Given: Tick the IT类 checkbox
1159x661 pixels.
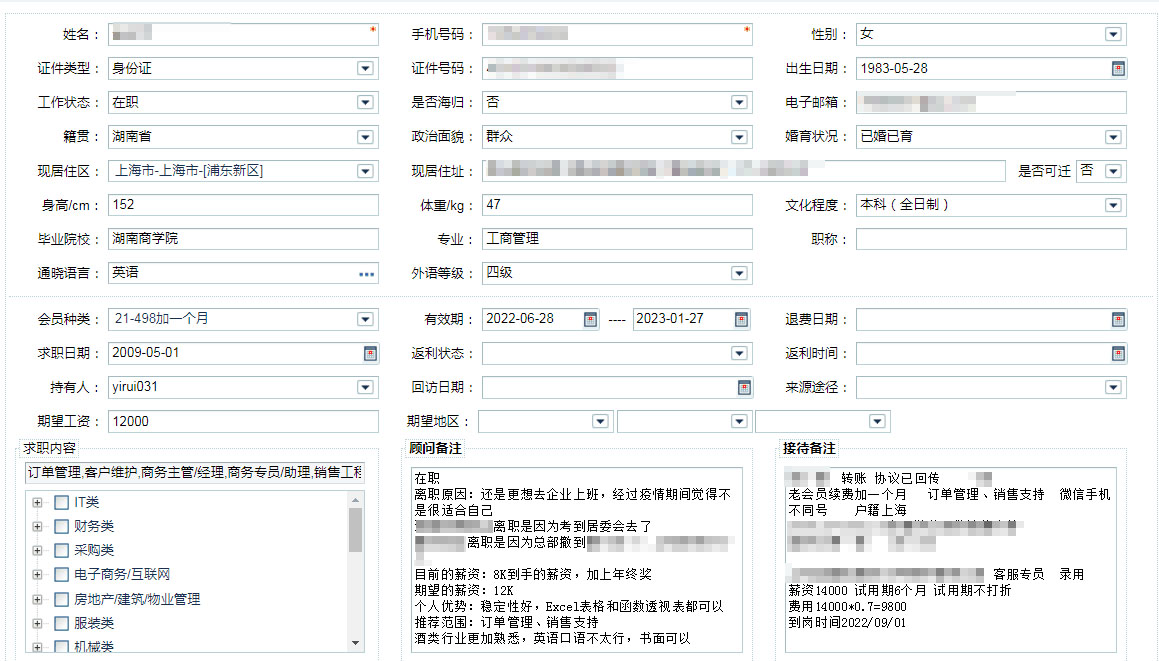Looking at the screenshot, I should tap(61, 503).
